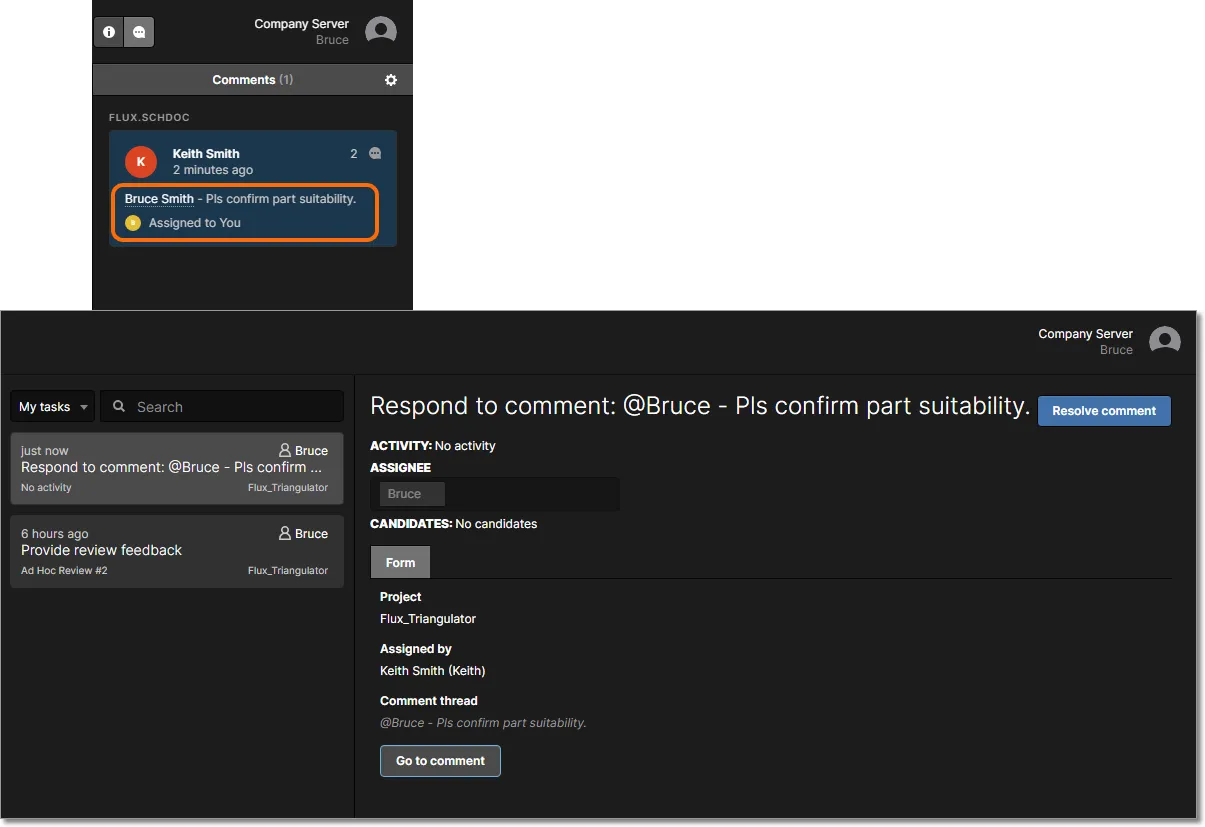The width and height of the screenshot is (1205, 827).
Task: Click the Bruce assignee field
Action: coord(495,494)
